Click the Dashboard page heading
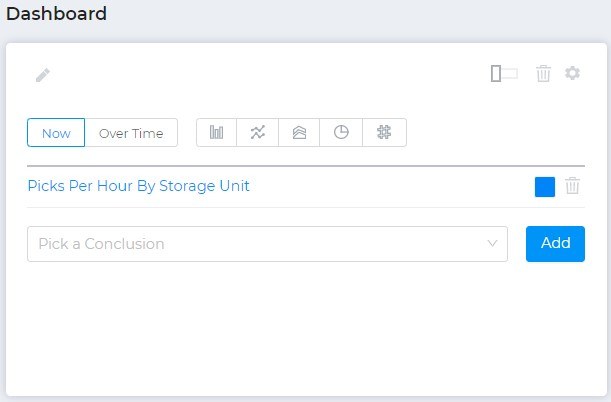 click(x=57, y=14)
